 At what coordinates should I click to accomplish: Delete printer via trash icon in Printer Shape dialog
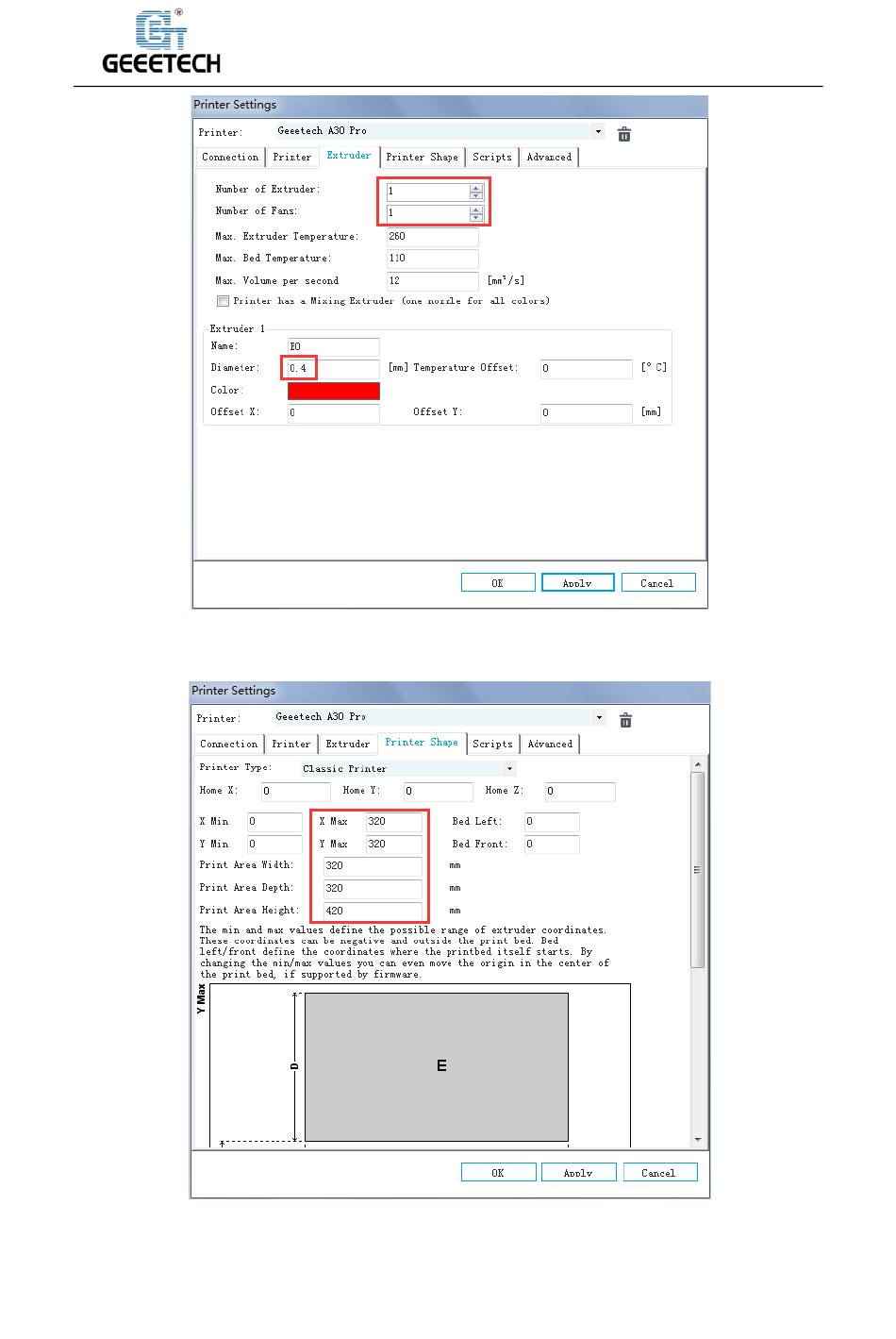click(625, 720)
